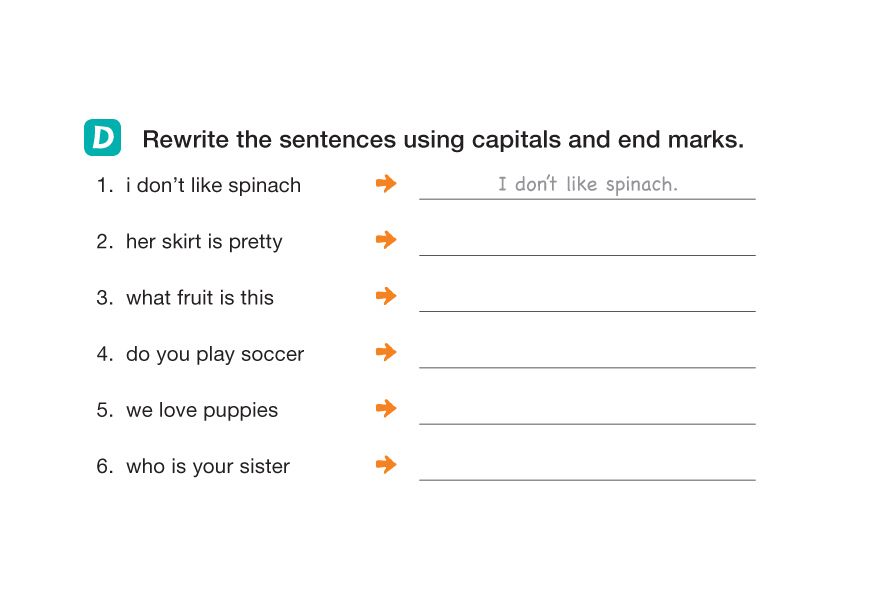Click the orange arrow for 'we love puppies'
Viewport: 873px width, 612px height.
(x=386, y=408)
